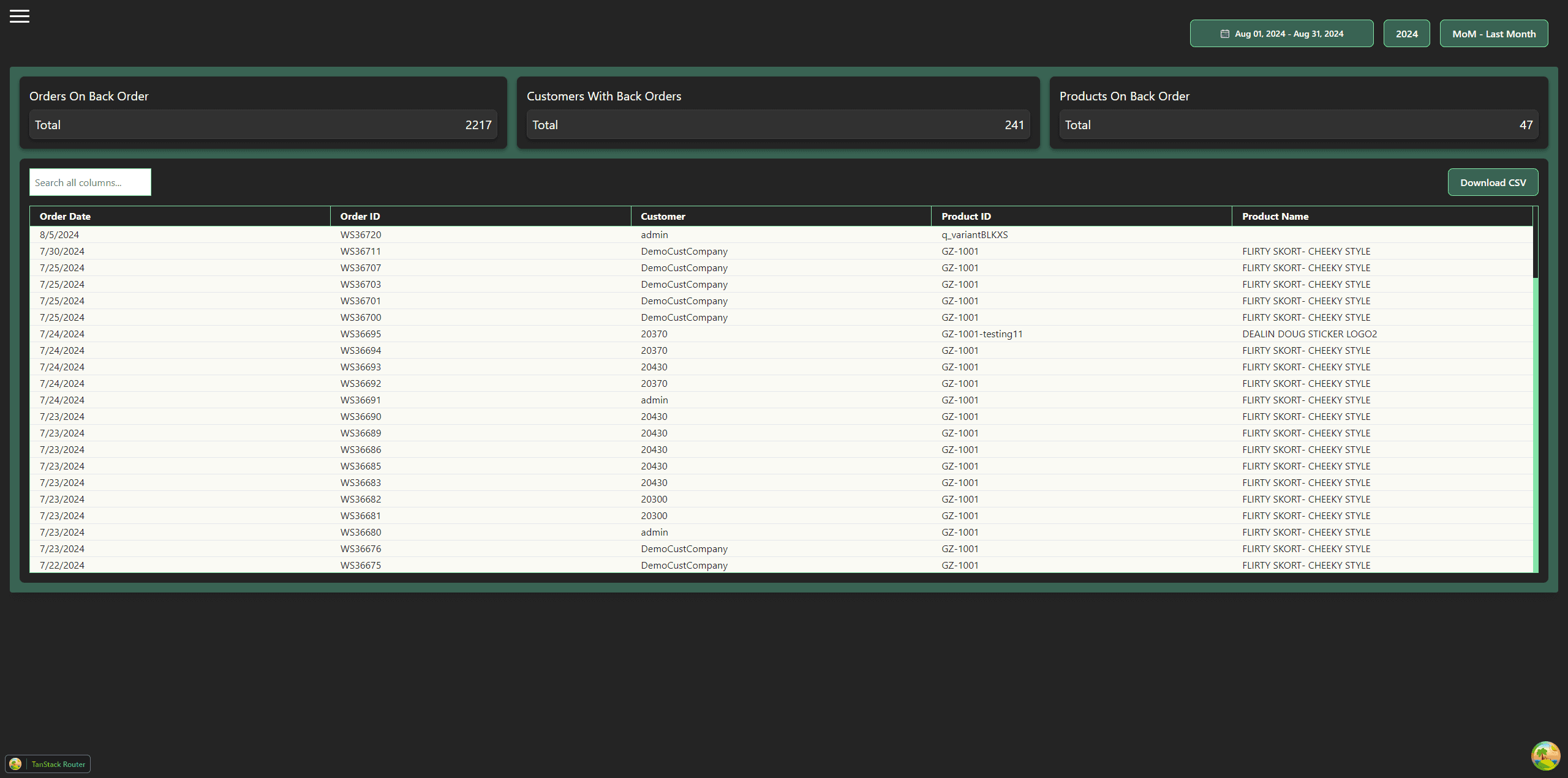Click customer admin in row WS36680
The image size is (1568, 778).
(654, 532)
